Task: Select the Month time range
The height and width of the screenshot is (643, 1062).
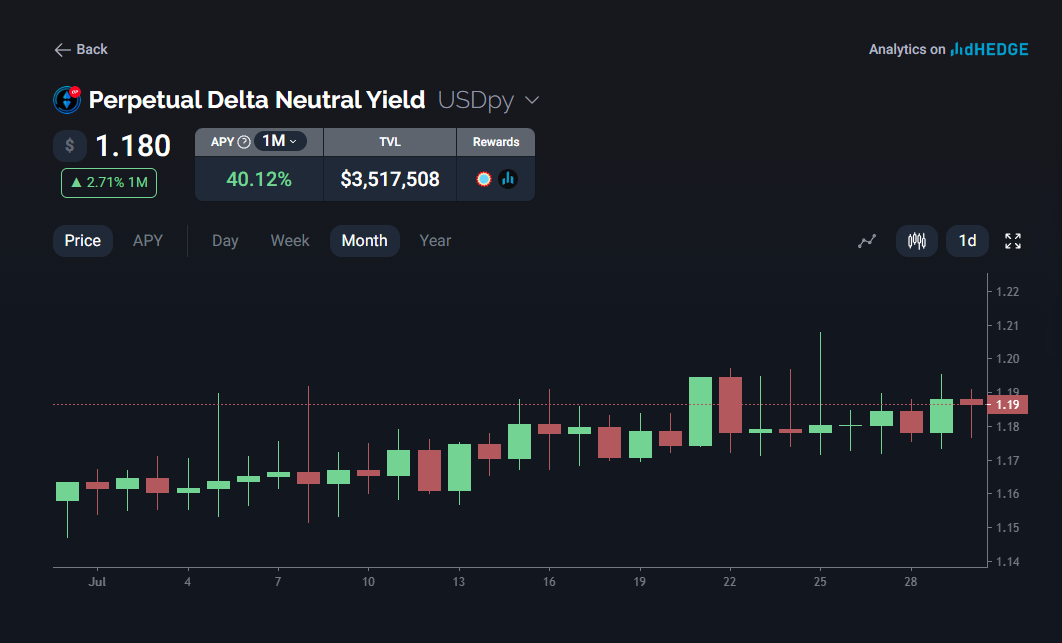Action: pyautogui.click(x=364, y=241)
